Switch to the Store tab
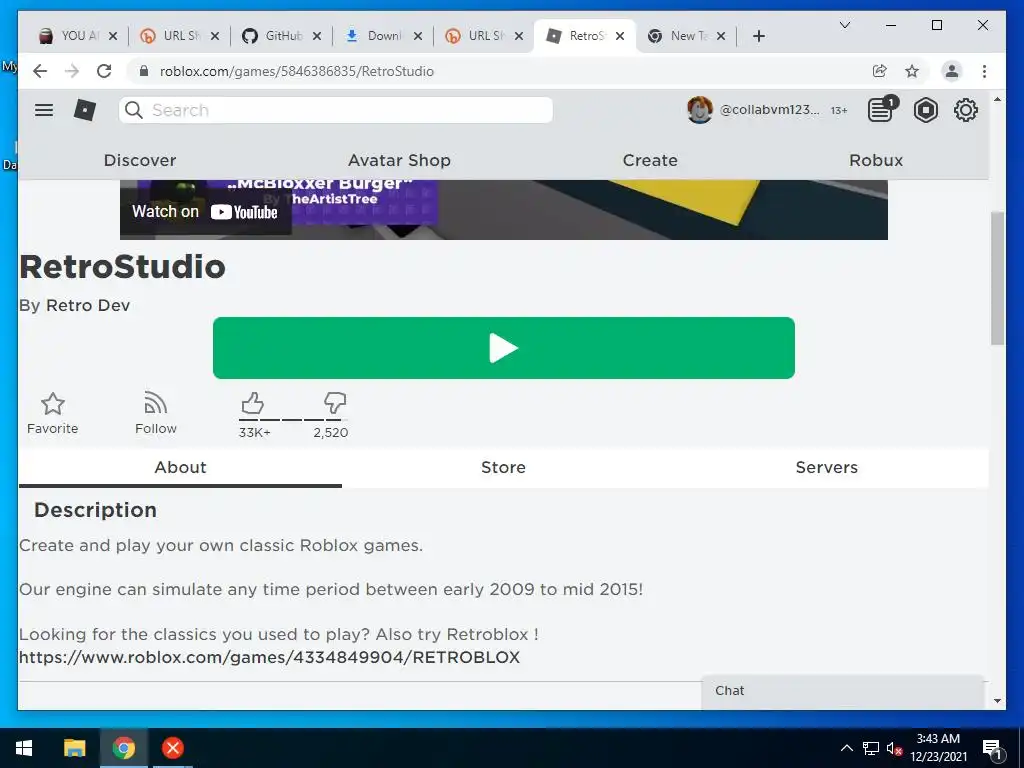This screenshot has width=1024, height=768. 503,468
